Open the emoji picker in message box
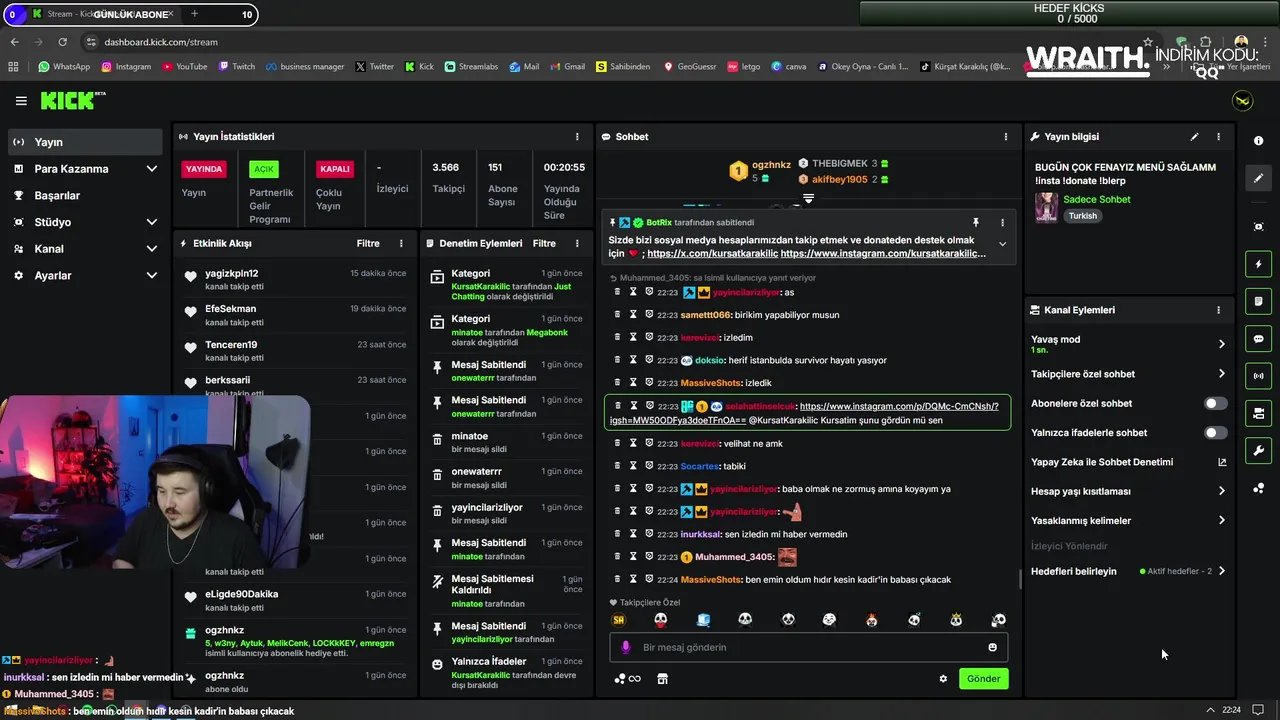Image resolution: width=1280 pixels, height=720 pixels. pyautogui.click(x=992, y=647)
